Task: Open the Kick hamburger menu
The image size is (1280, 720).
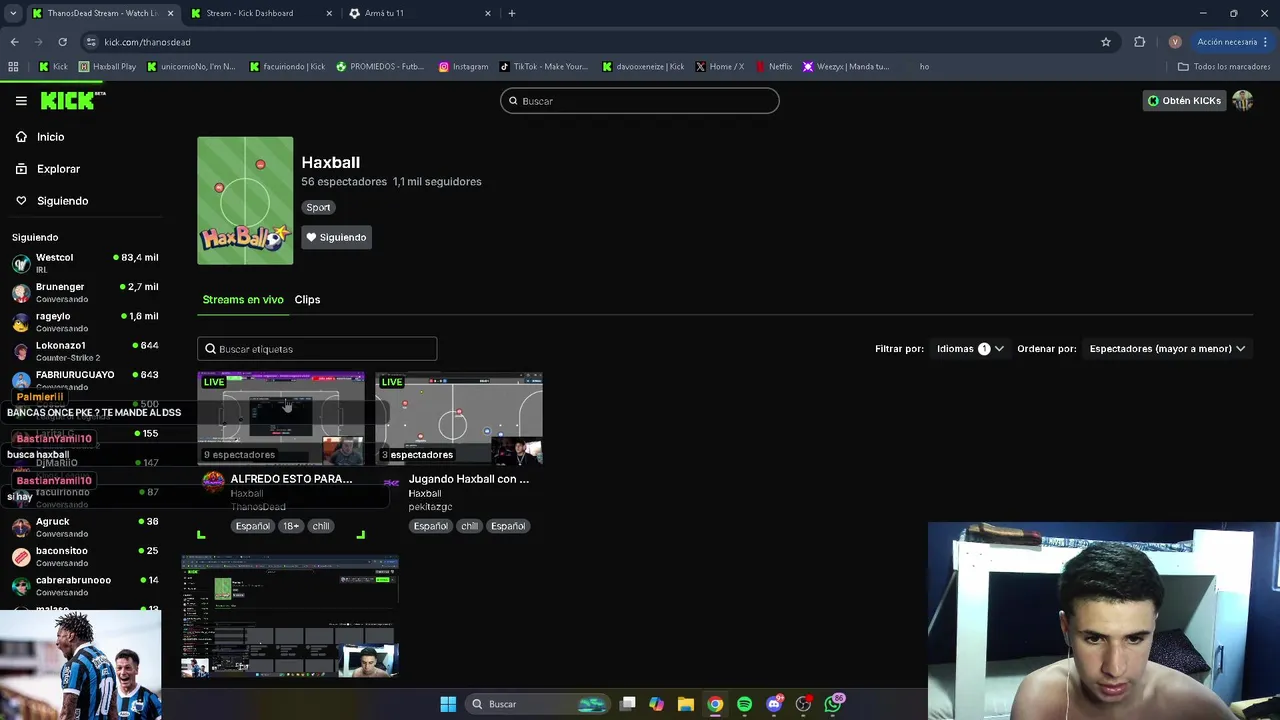Action: pos(21,101)
